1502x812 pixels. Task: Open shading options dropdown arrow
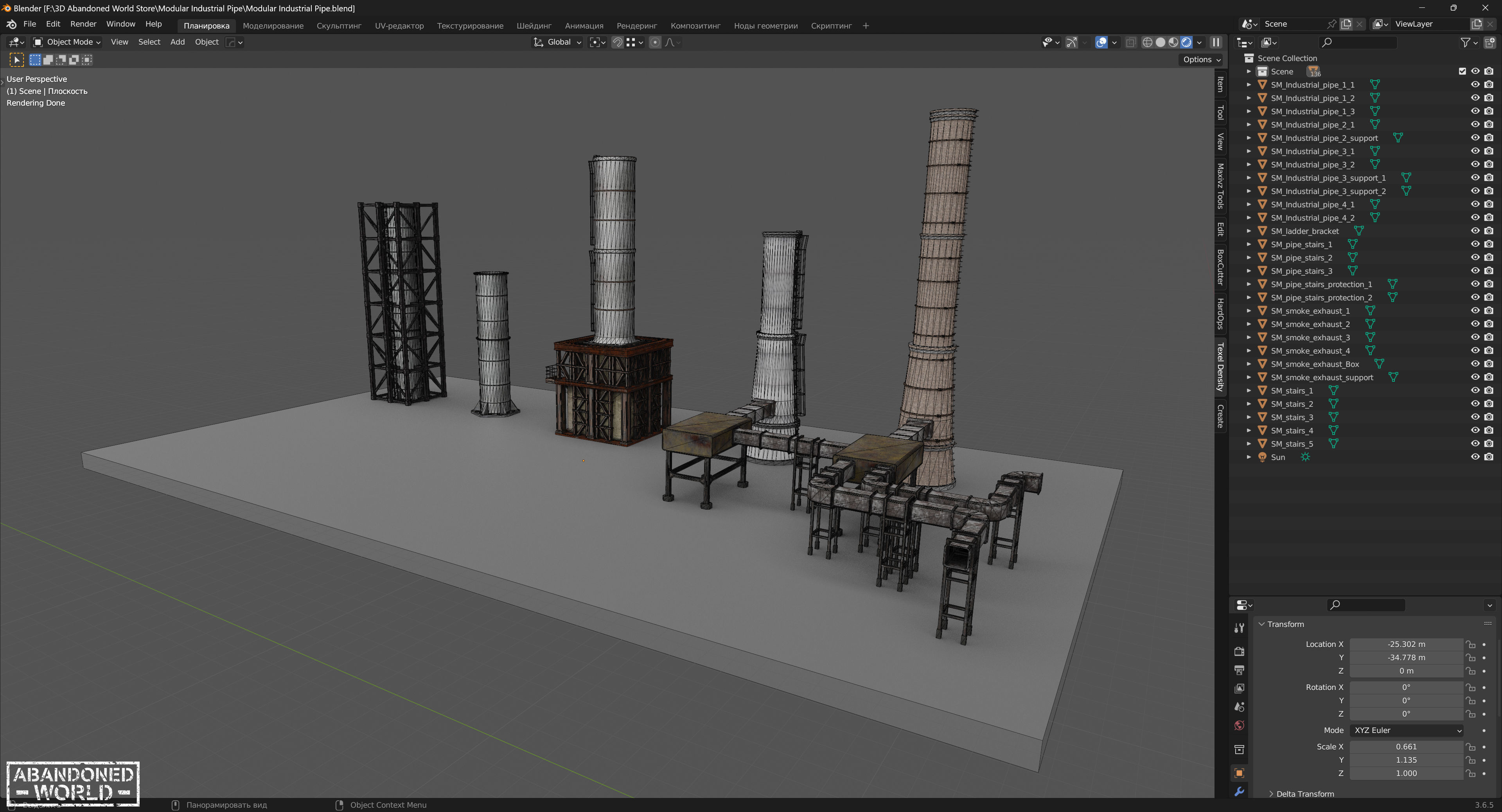[x=1199, y=42]
